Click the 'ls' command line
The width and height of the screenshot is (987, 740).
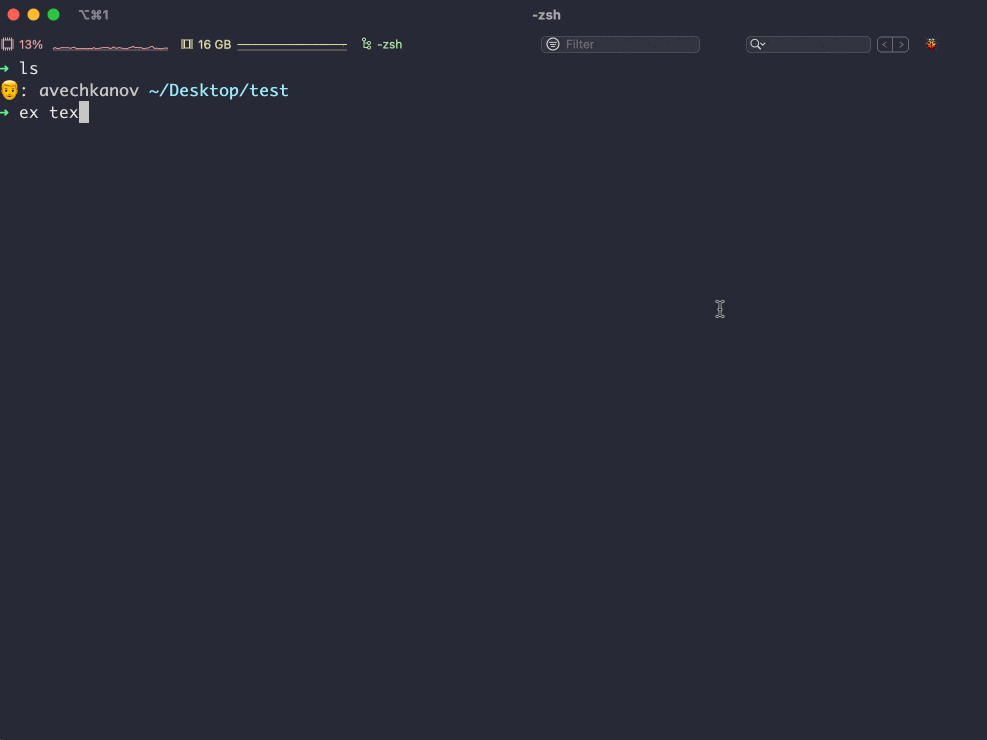click(x=28, y=68)
